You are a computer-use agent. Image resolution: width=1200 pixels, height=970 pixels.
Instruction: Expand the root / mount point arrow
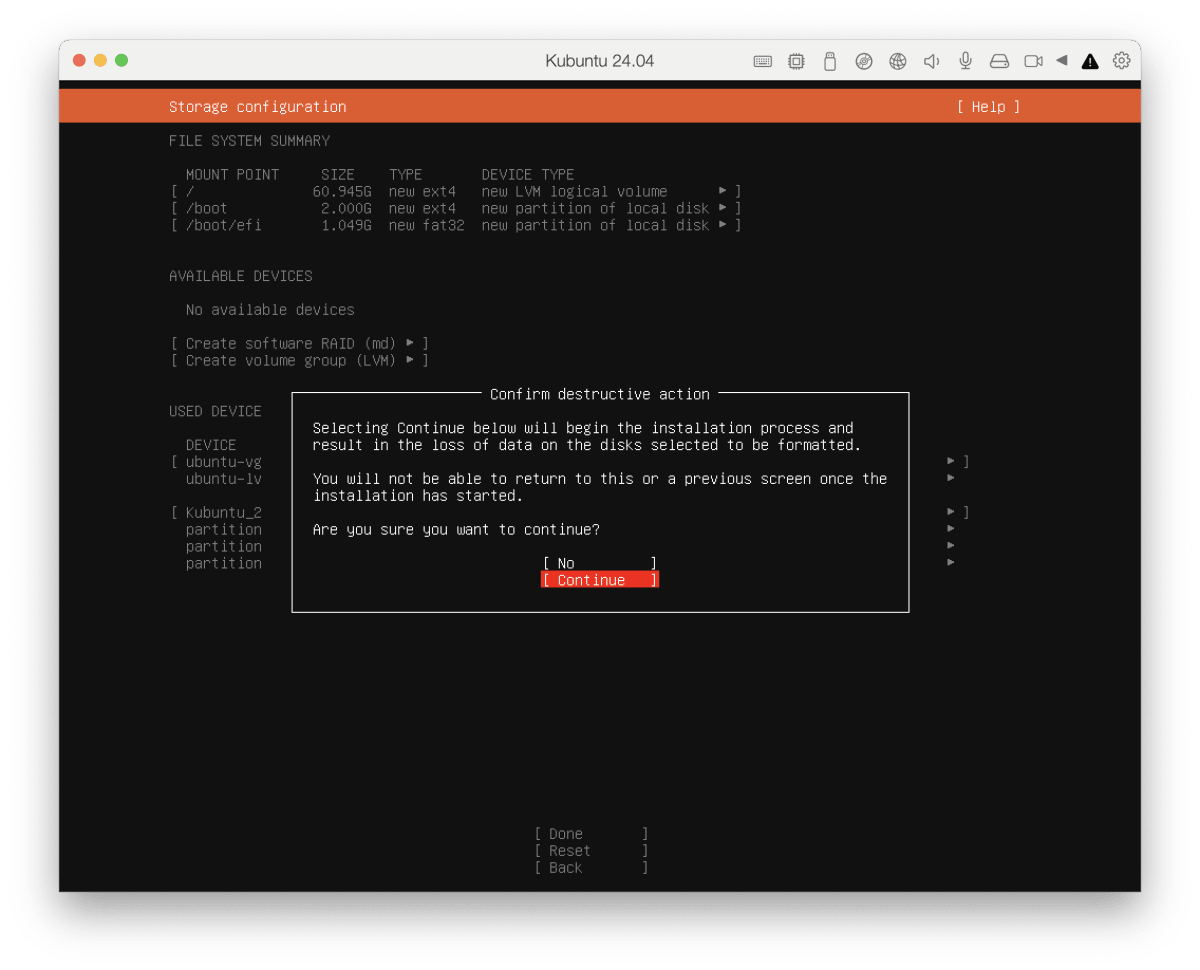[723, 191]
